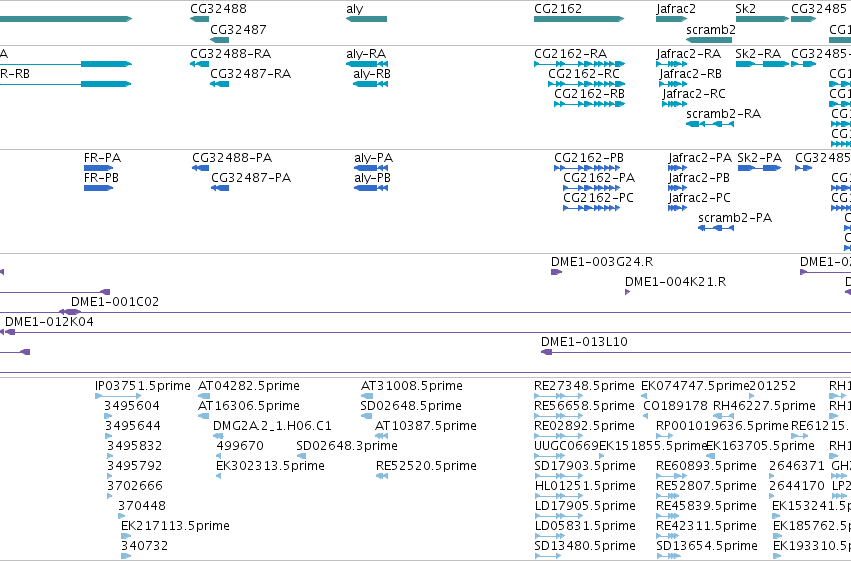Select the DME1-003G24.R clone feature
The image size is (851, 561).
[556, 272]
